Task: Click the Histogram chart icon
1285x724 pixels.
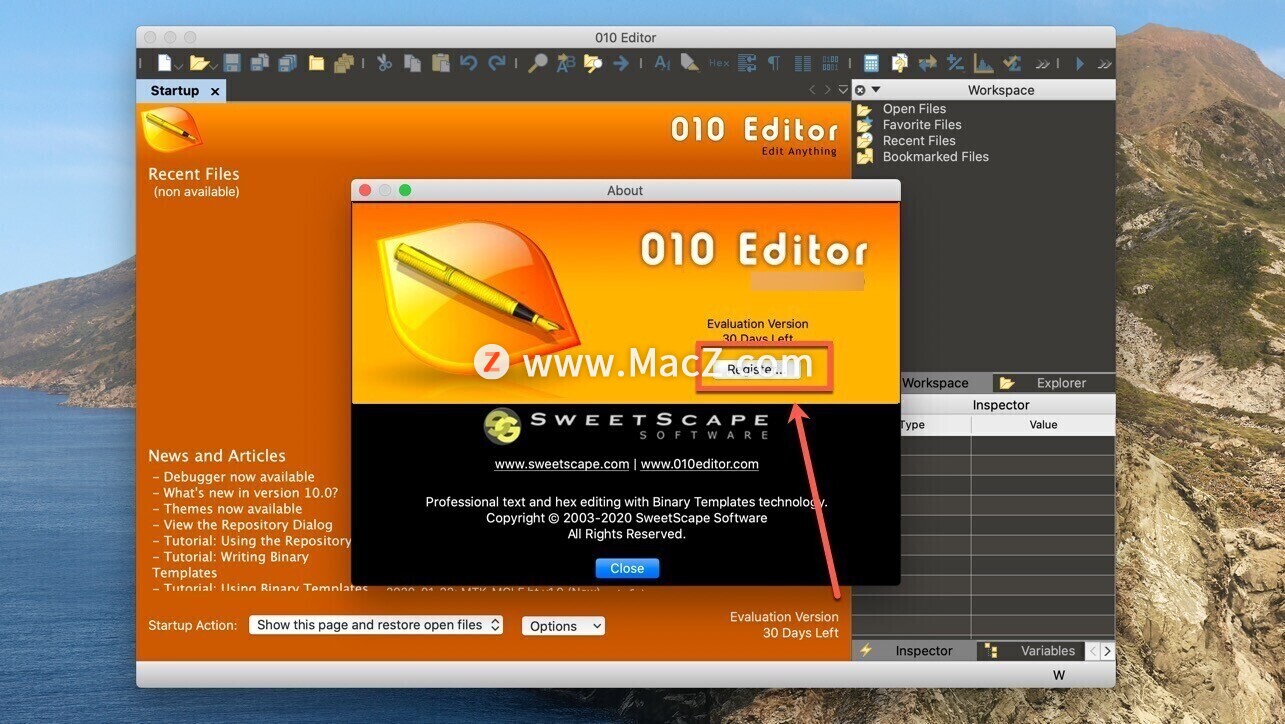Action: (984, 63)
